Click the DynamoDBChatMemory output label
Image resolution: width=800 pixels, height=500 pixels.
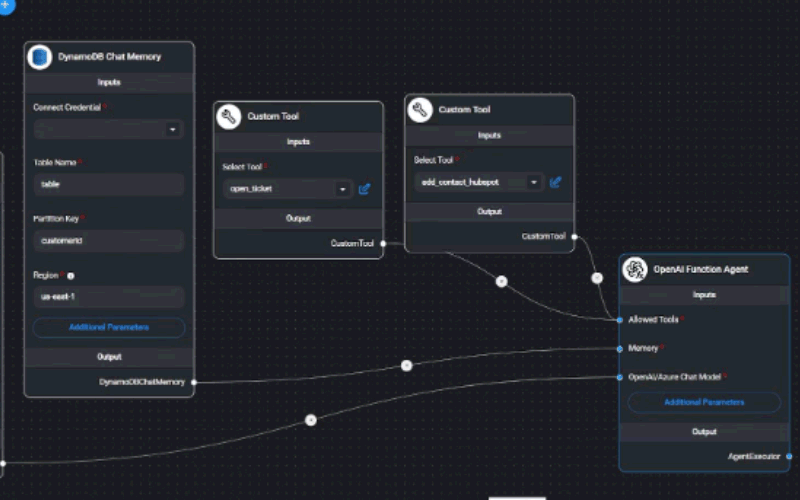point(142,382)
